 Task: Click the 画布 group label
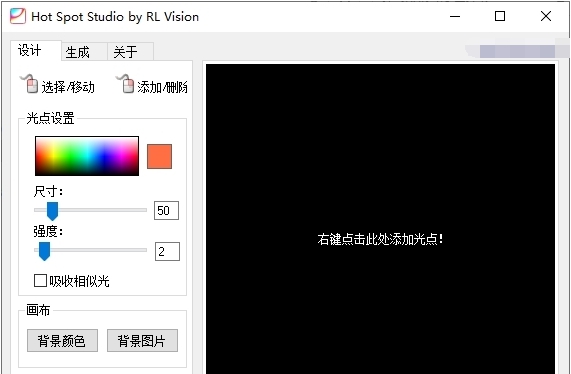[38, 311]
